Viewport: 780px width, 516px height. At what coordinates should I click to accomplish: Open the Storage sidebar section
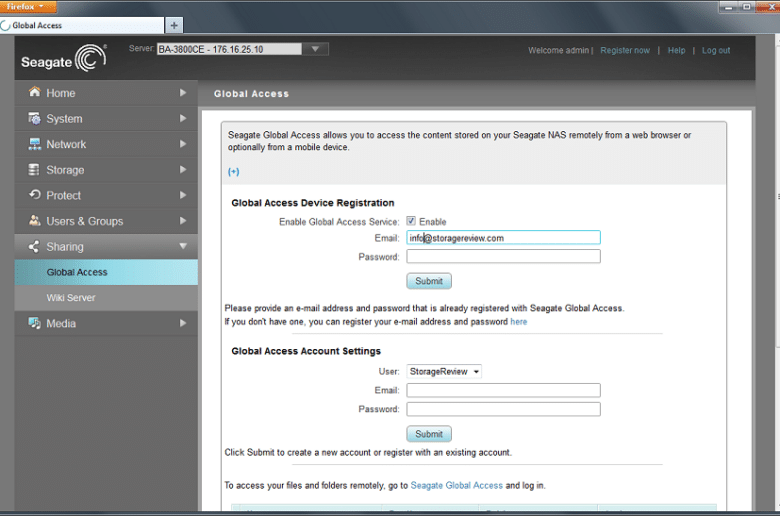[x=106, y=170]
